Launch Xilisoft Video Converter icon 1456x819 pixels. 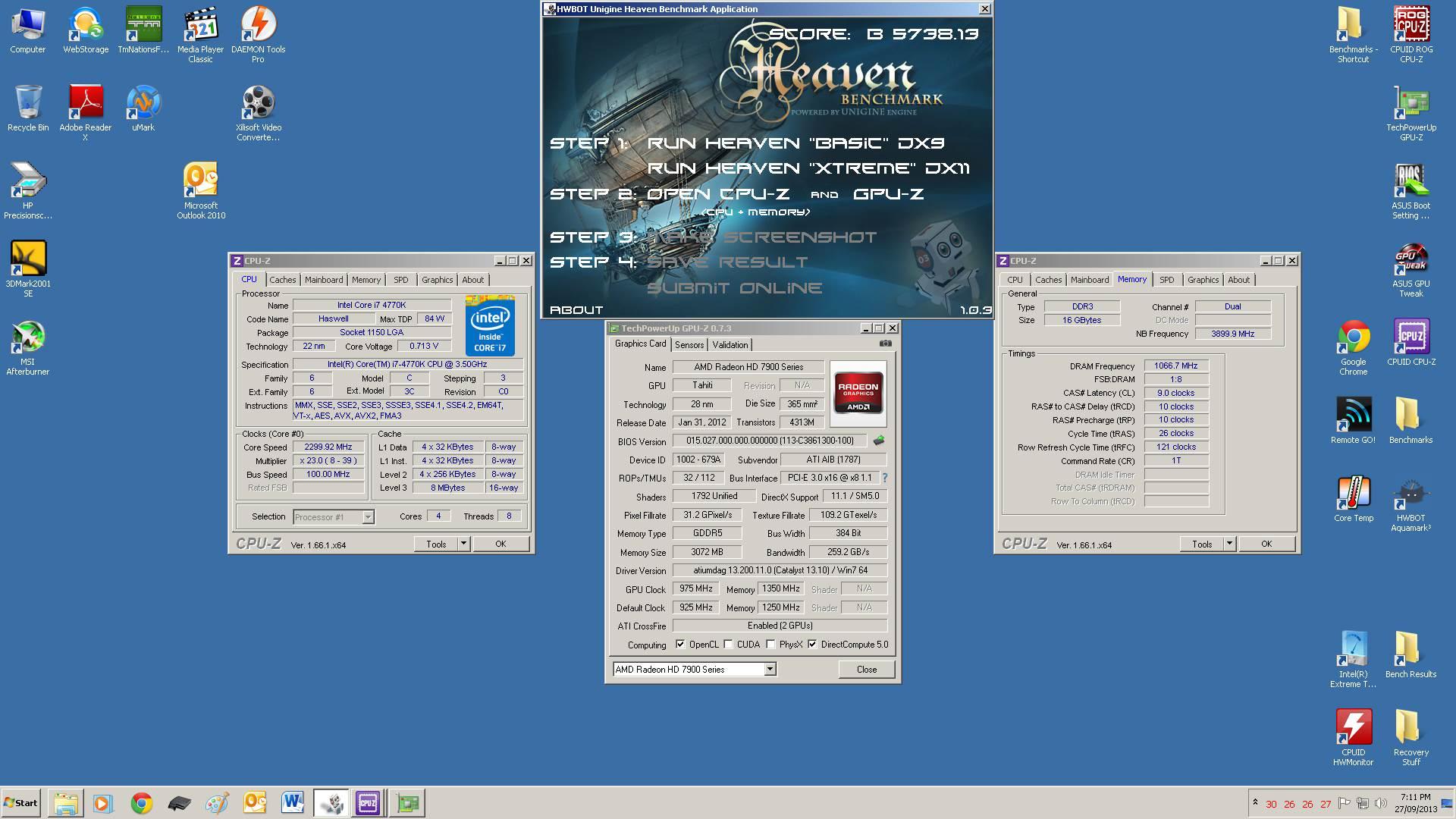pyautogui.click(x=258, y=114)
